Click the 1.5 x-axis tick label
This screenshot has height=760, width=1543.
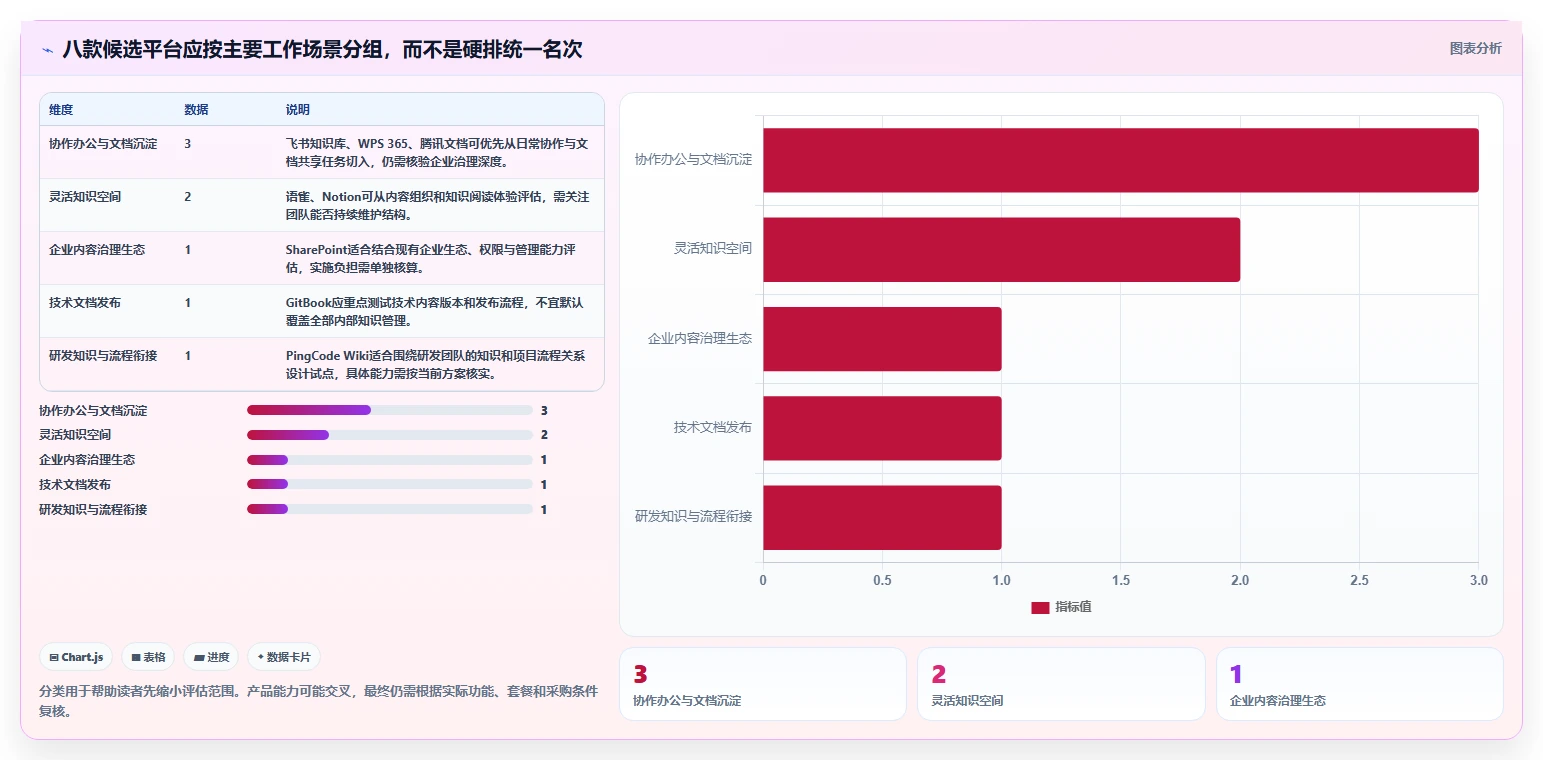(1120, 580)
